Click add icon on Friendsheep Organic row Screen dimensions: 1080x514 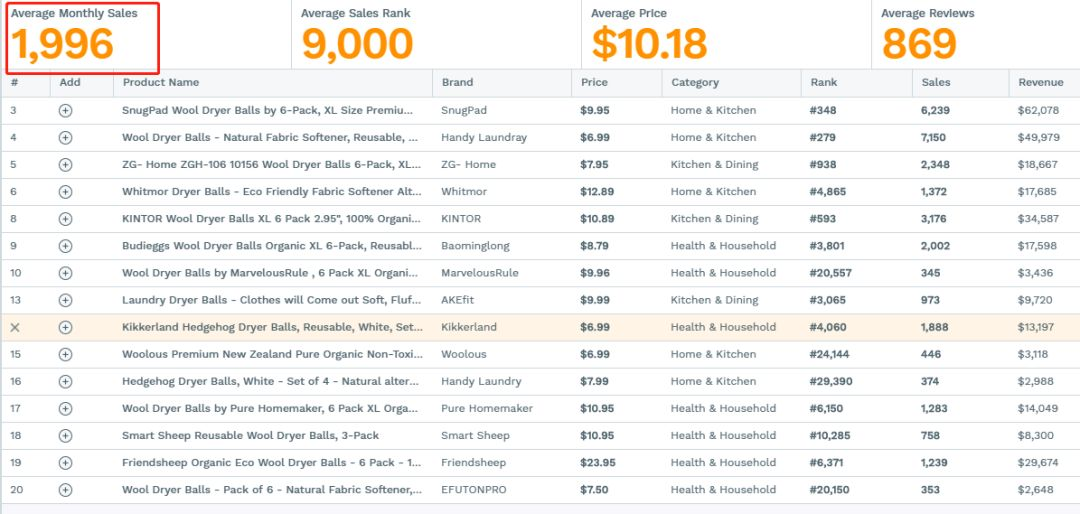(65, 462)
